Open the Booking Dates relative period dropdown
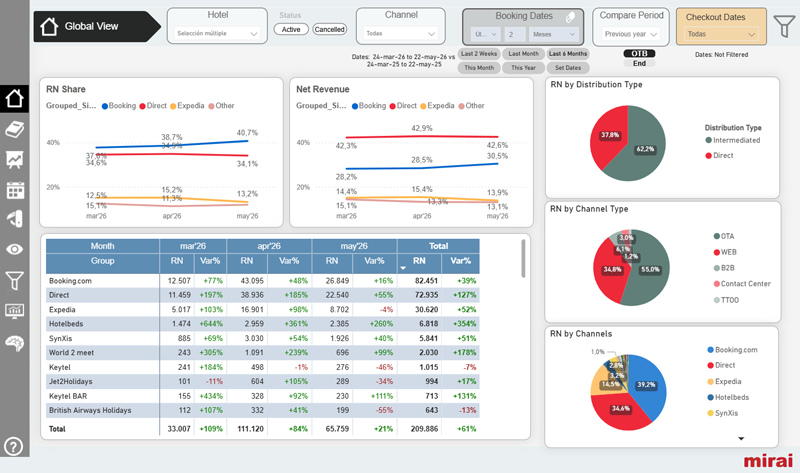Image resolution: width=800 pixels, height=473 pixels. pos(485,35)
